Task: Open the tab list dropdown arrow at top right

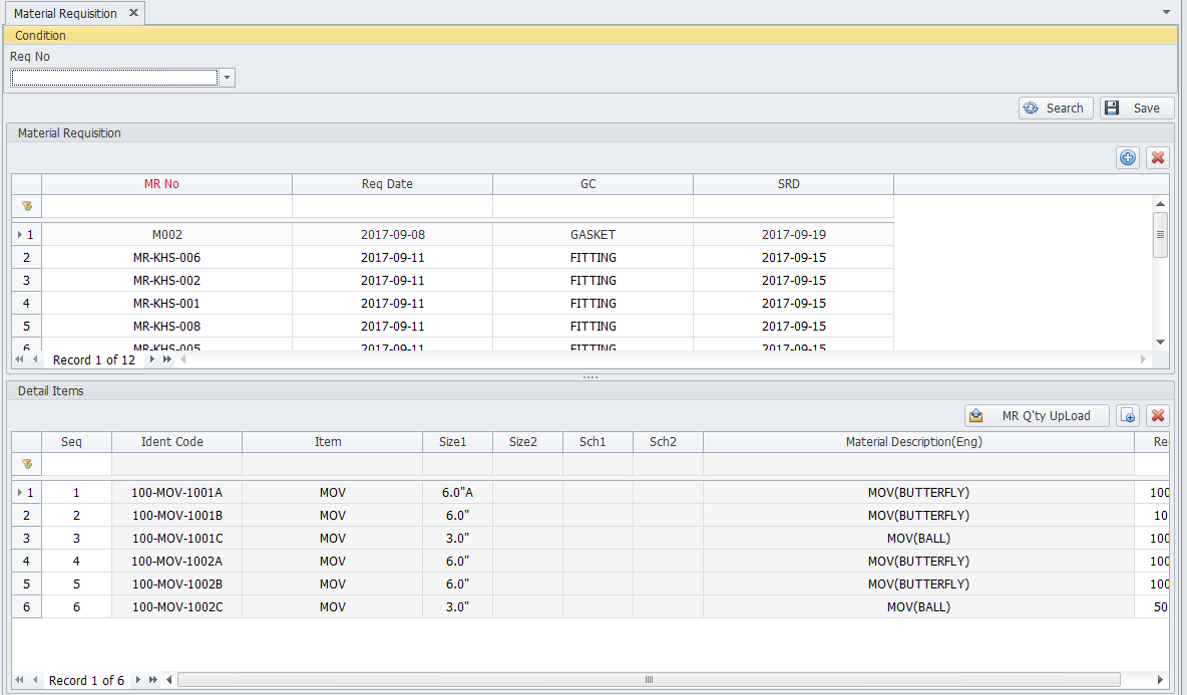Action: tap(1166, 13)
